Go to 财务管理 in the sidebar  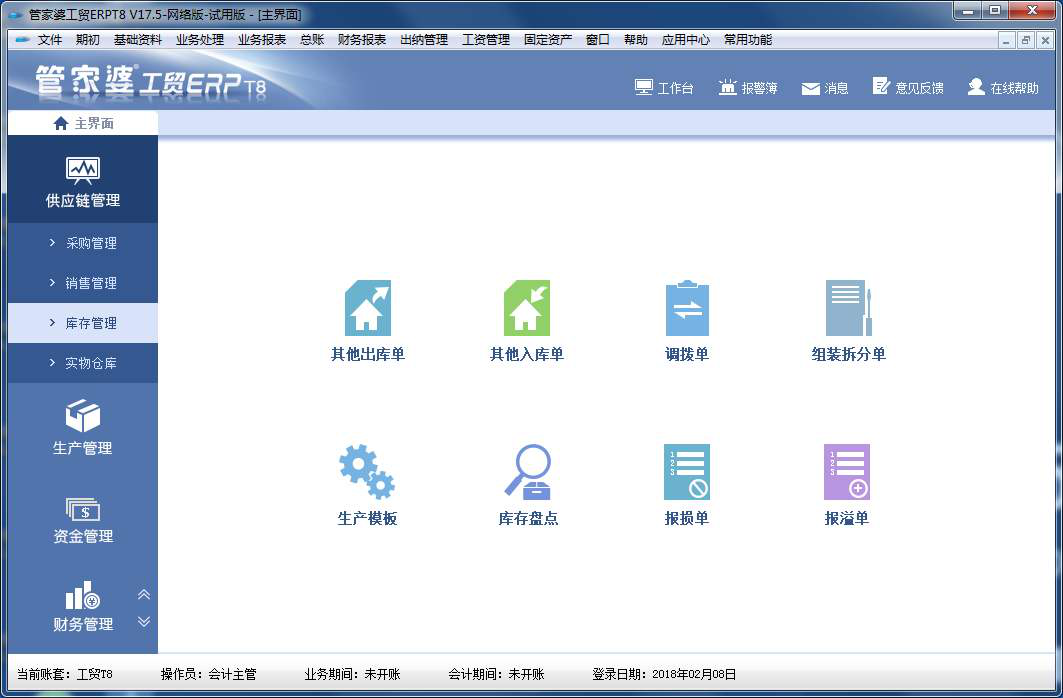pos(83,610)
